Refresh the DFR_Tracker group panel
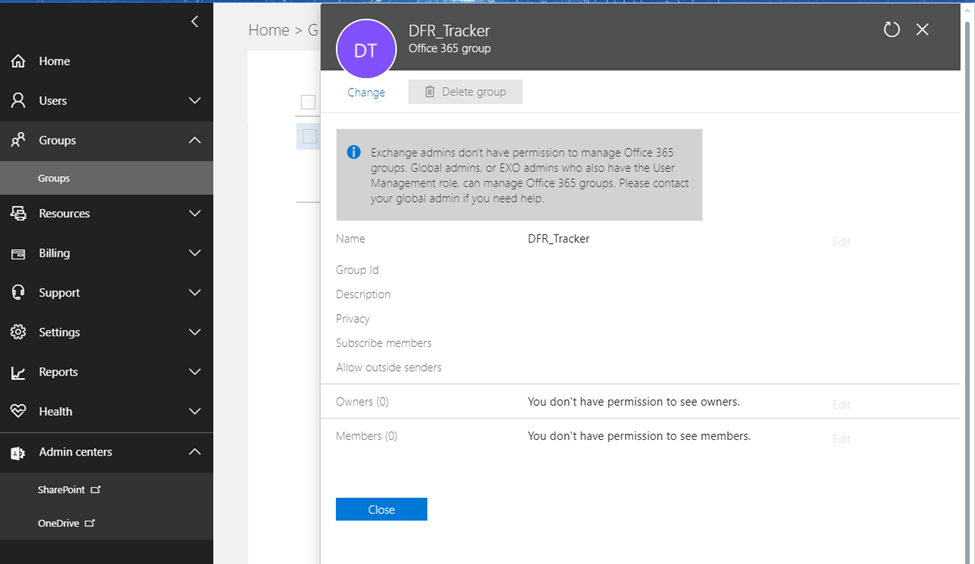 pyautogui.click(x=892, y=29)
